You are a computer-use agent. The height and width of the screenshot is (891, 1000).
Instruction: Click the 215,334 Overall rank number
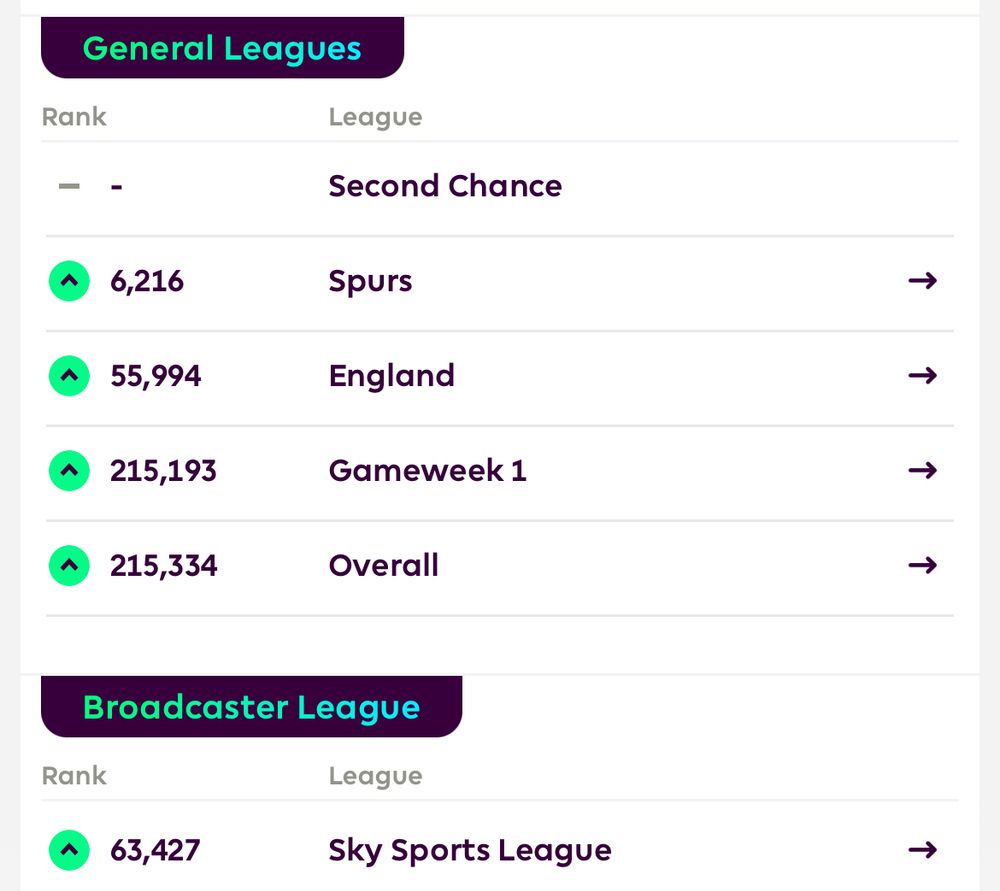pos(164,566)
